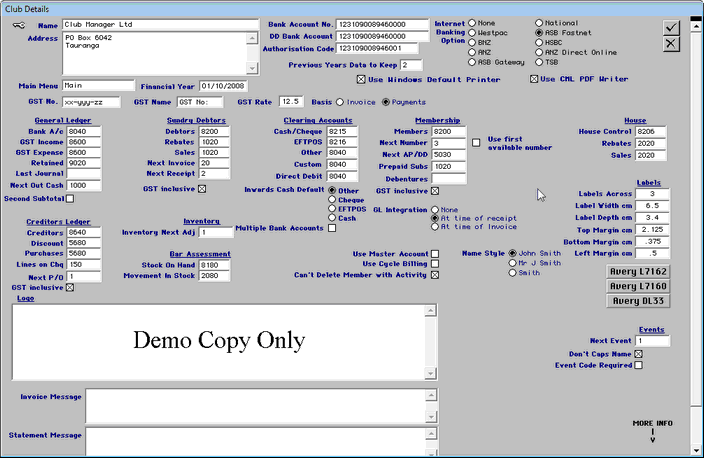Screen dimensions: 704x458
Task: Confirm changes with the checkmark button
Action: point(671,28)
